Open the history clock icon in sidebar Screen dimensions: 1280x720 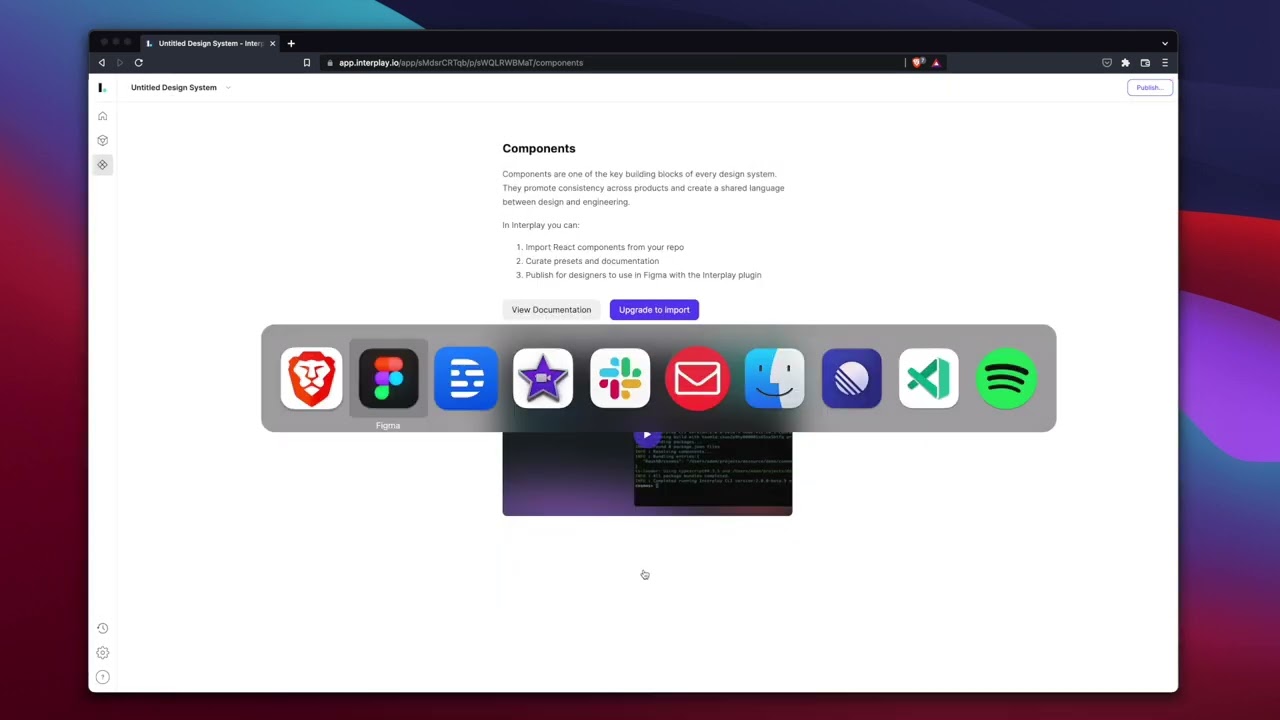pos(102,628)
